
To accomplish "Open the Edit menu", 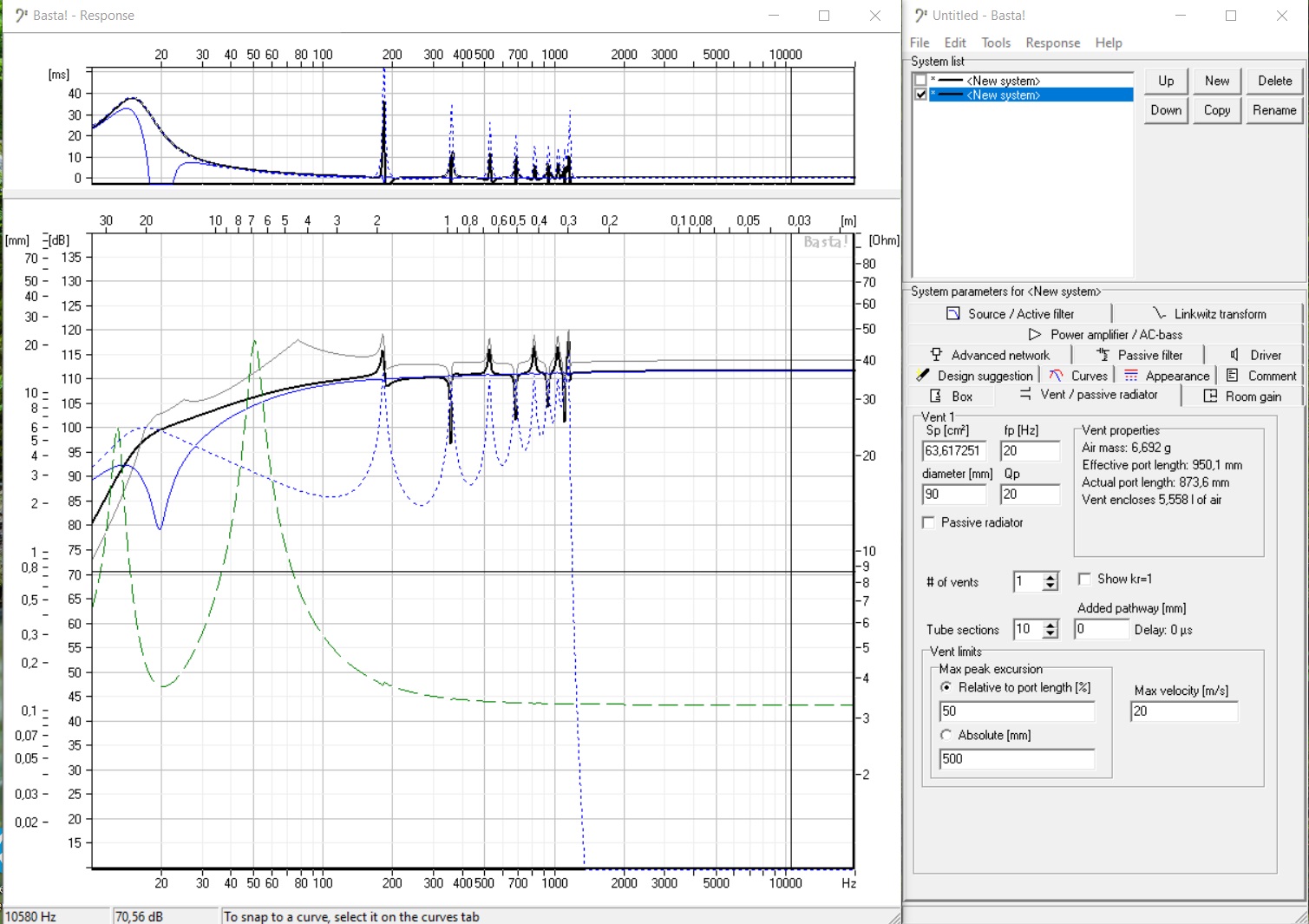I will [955, 43].
